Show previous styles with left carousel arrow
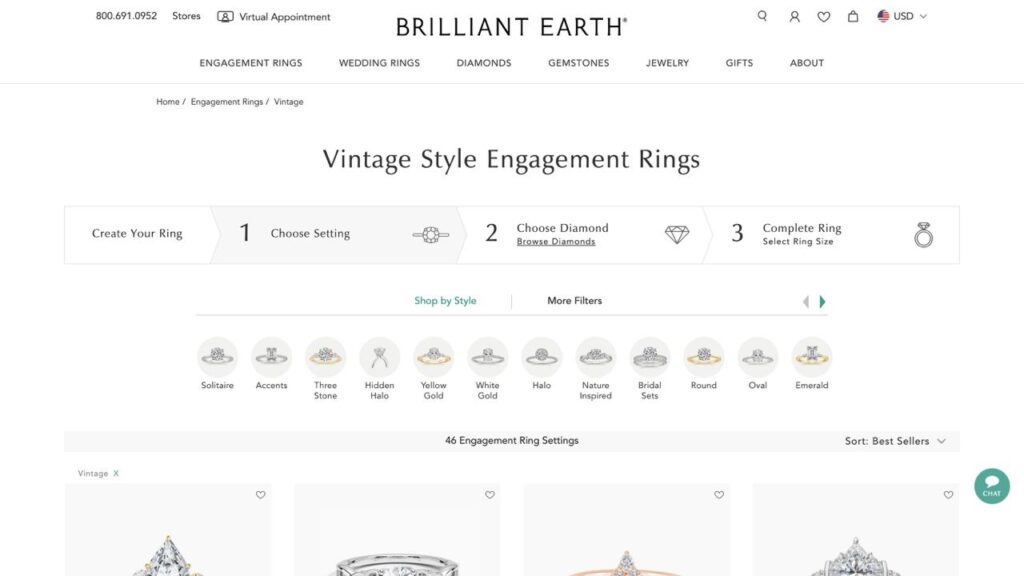The image size is (1024, 576). [x=806, y=301]
